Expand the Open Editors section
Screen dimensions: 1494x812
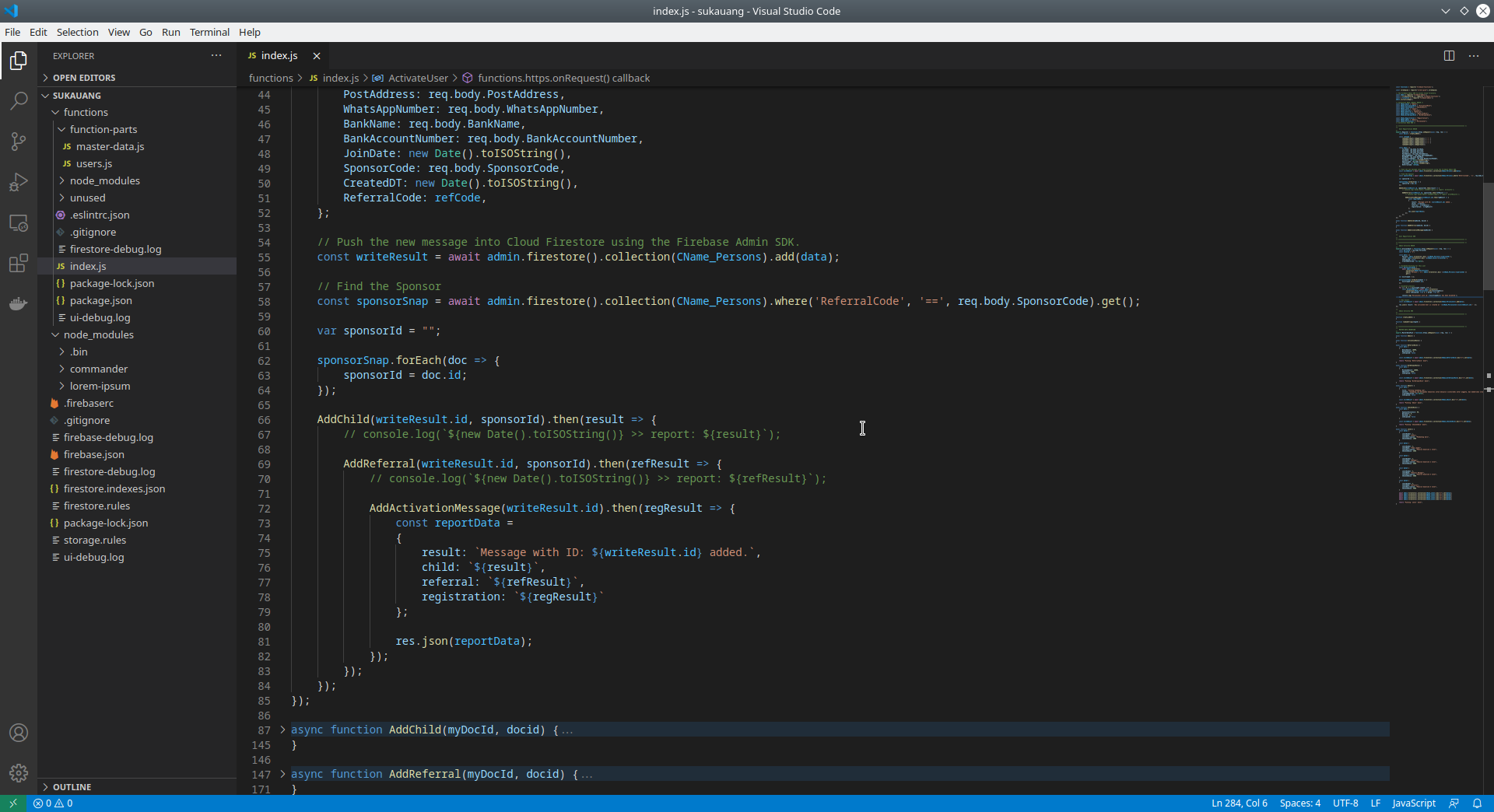pyautogui.click(x=137, y=78)
